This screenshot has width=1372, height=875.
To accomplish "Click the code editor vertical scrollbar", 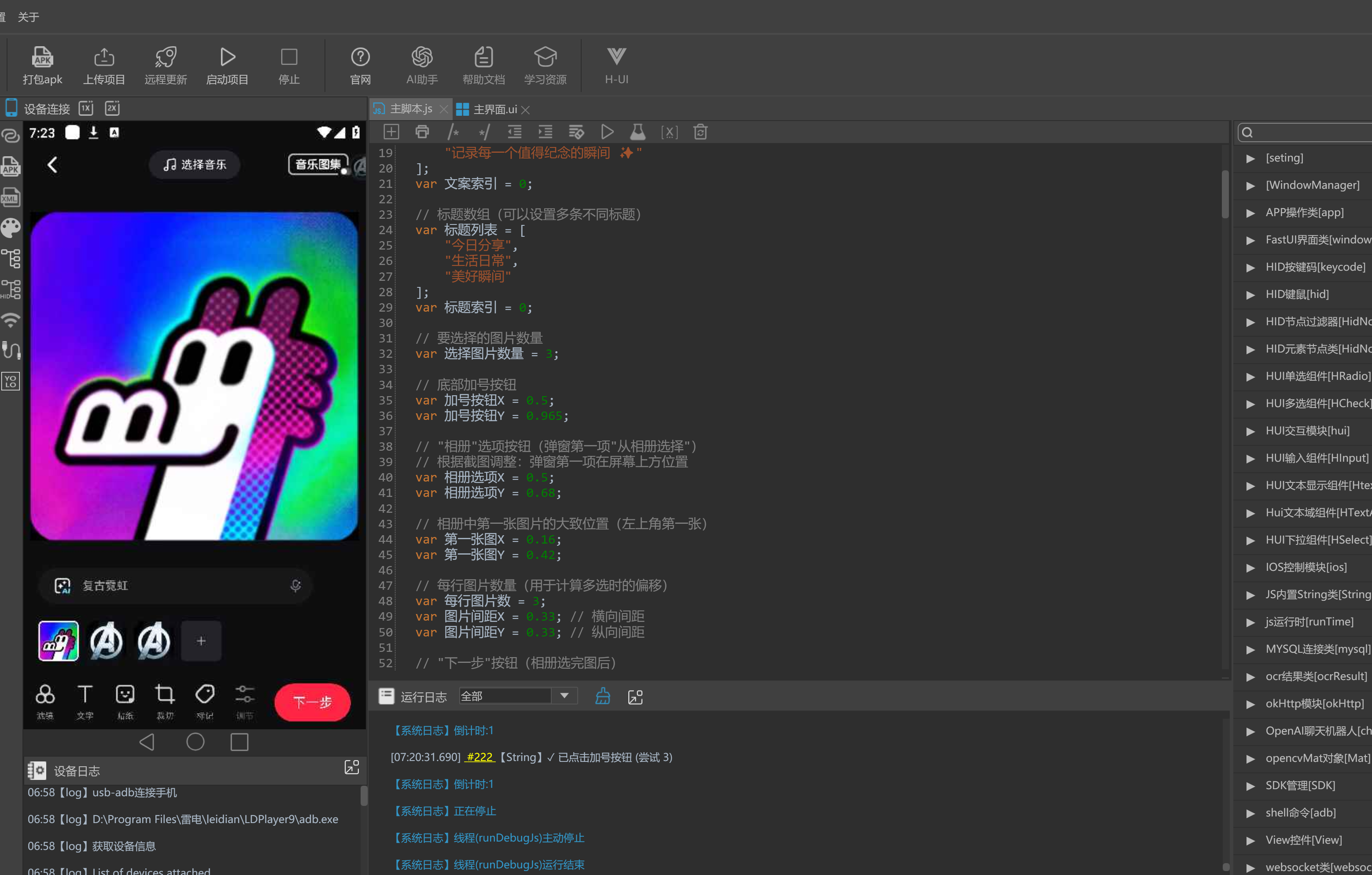I will tap(1225, 194).
